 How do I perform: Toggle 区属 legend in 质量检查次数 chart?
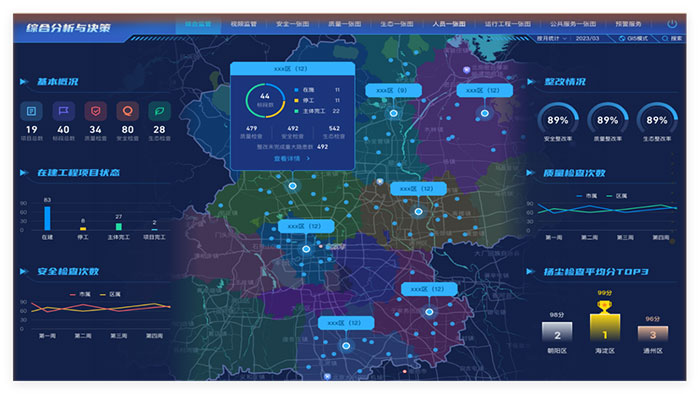[x=617, y=196]
